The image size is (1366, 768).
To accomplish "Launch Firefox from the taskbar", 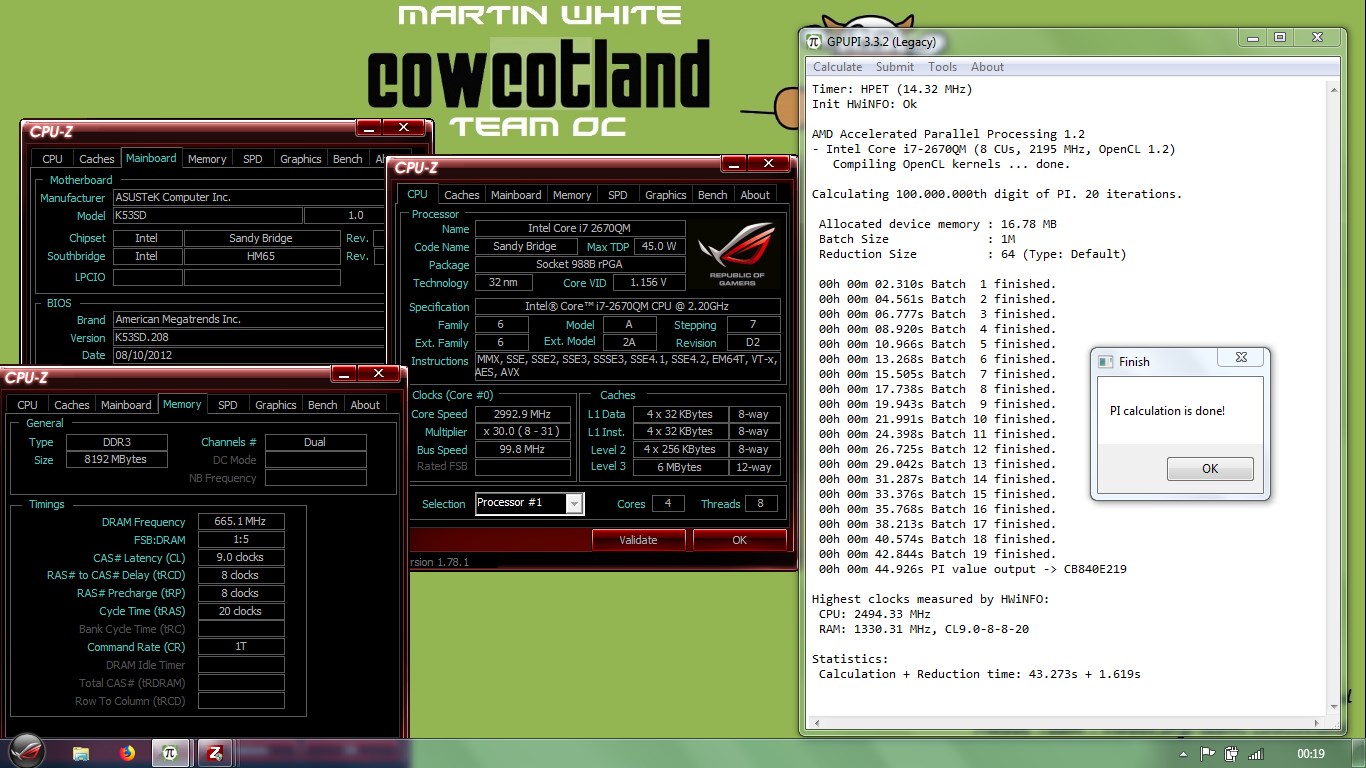I will tap(127, 753).
